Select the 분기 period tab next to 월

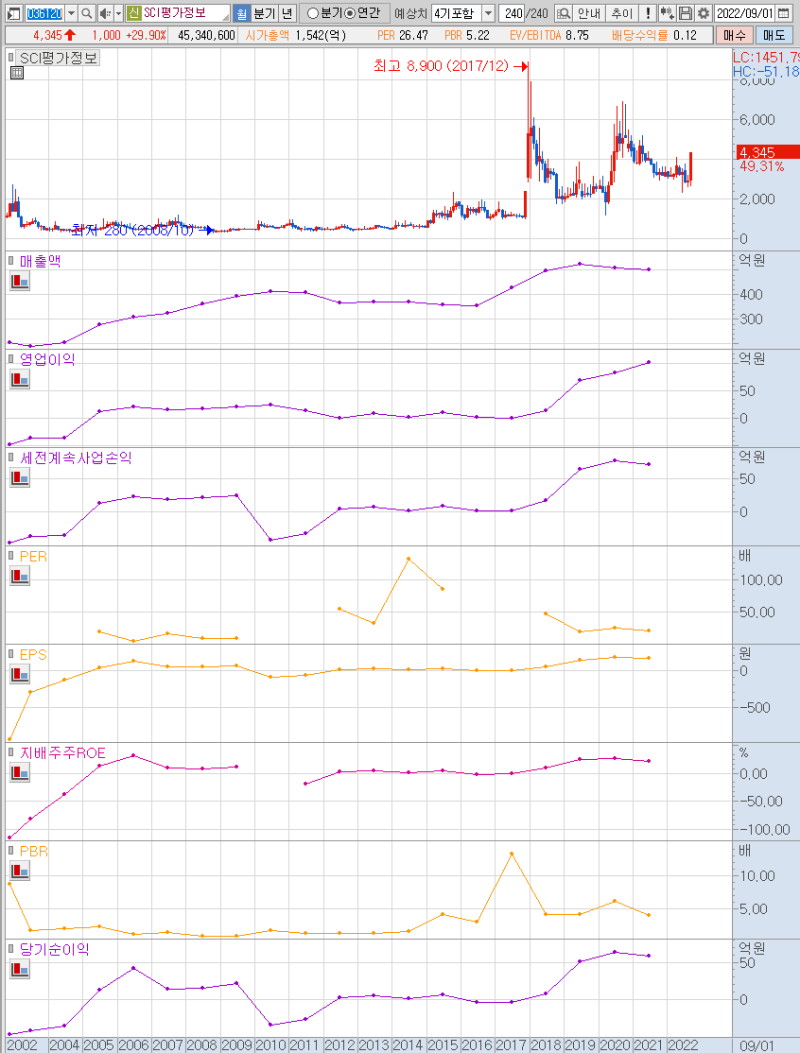pos(264,13)
